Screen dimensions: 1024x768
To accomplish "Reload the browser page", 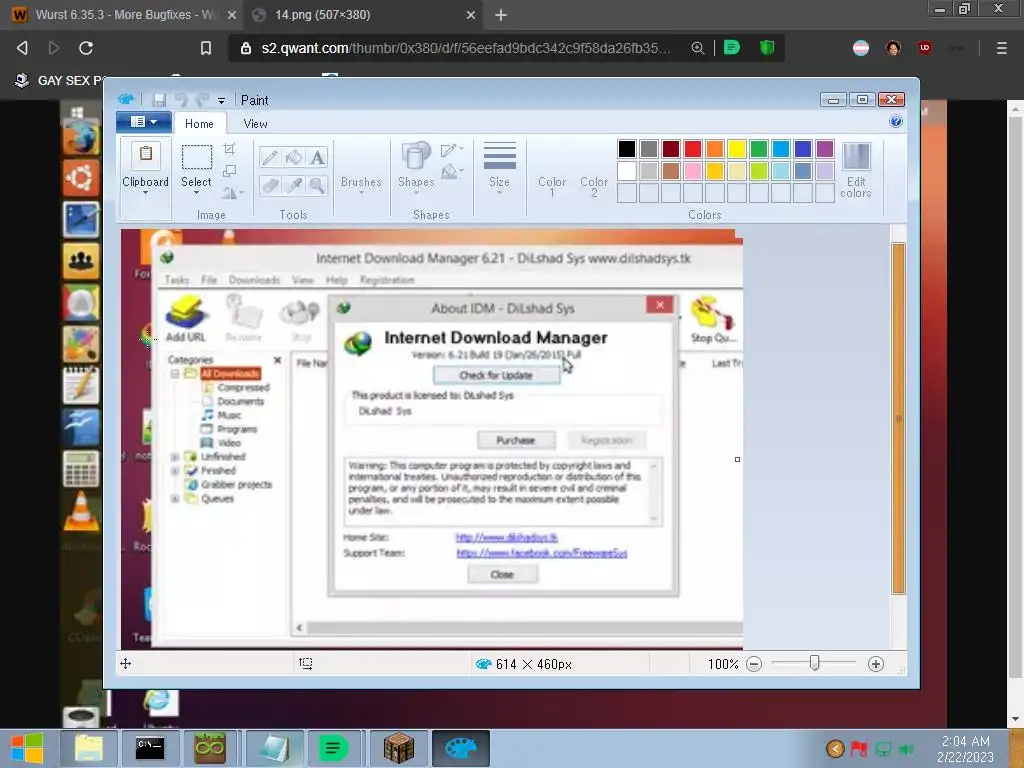I will [x=86, y=48].
